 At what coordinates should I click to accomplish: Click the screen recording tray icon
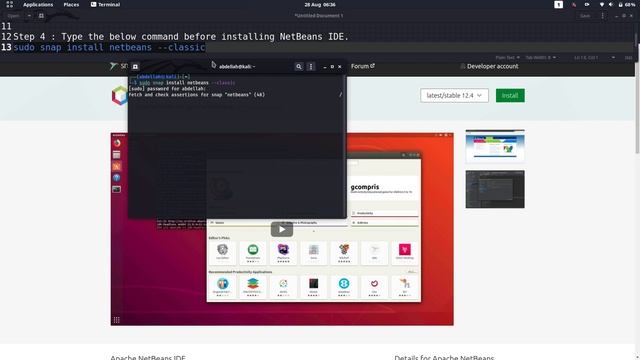[587, 4]
